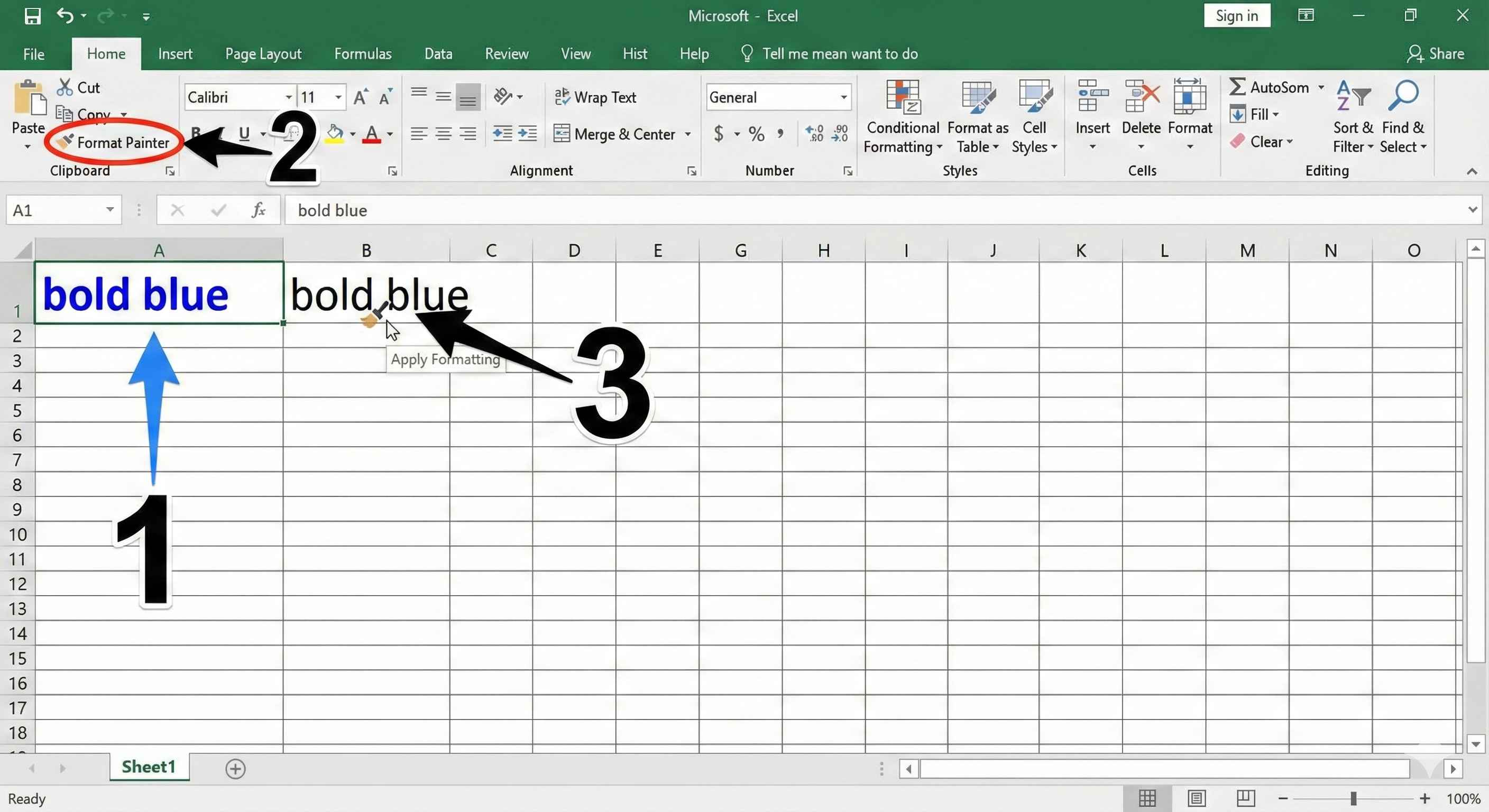This screenshot has width=1489, height=812.
Task: Click the Share button
Action: pos(1435,54)
